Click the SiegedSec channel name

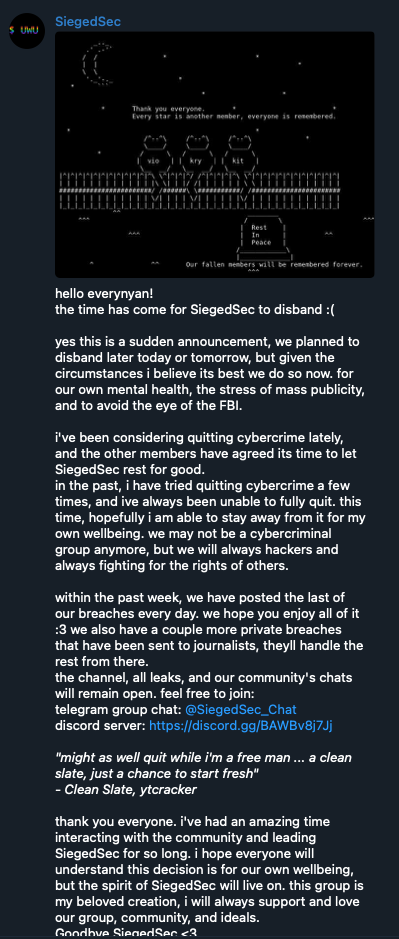tap(88, 22)
